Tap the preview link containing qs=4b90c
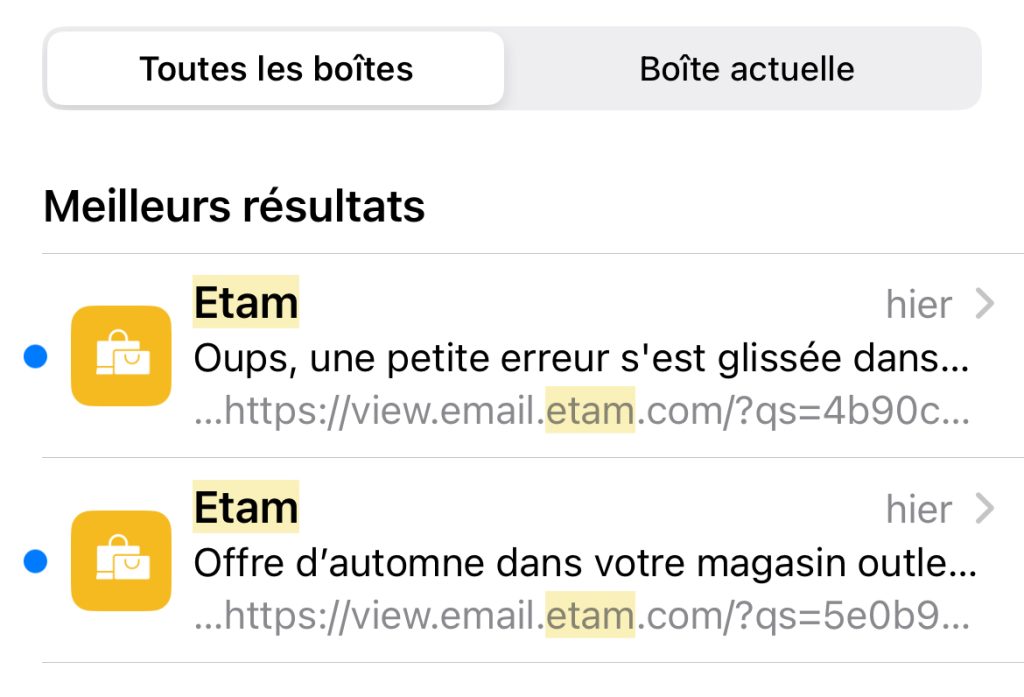1024x697 pixels. point(580,411)
